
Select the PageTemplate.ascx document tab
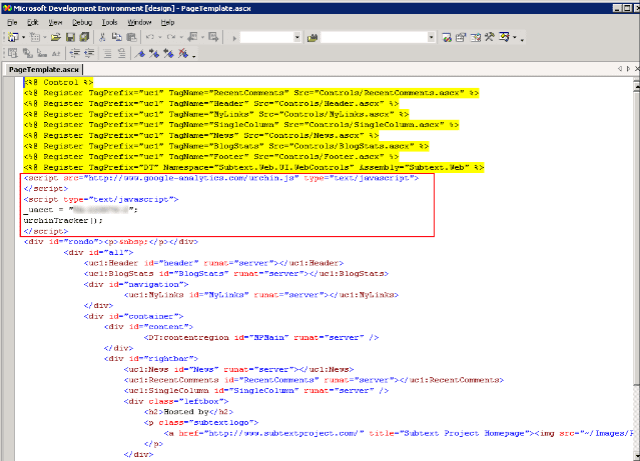[x=43, y=69]
